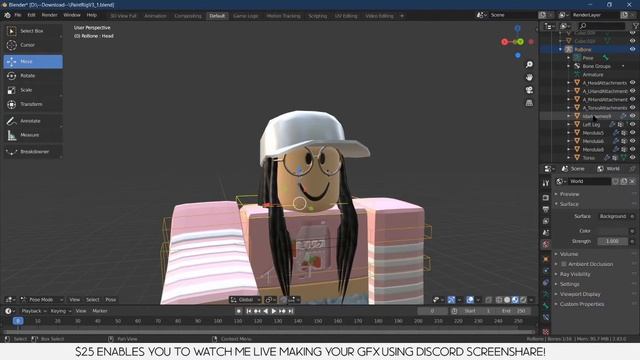Open the File menu

pos(18,15)
